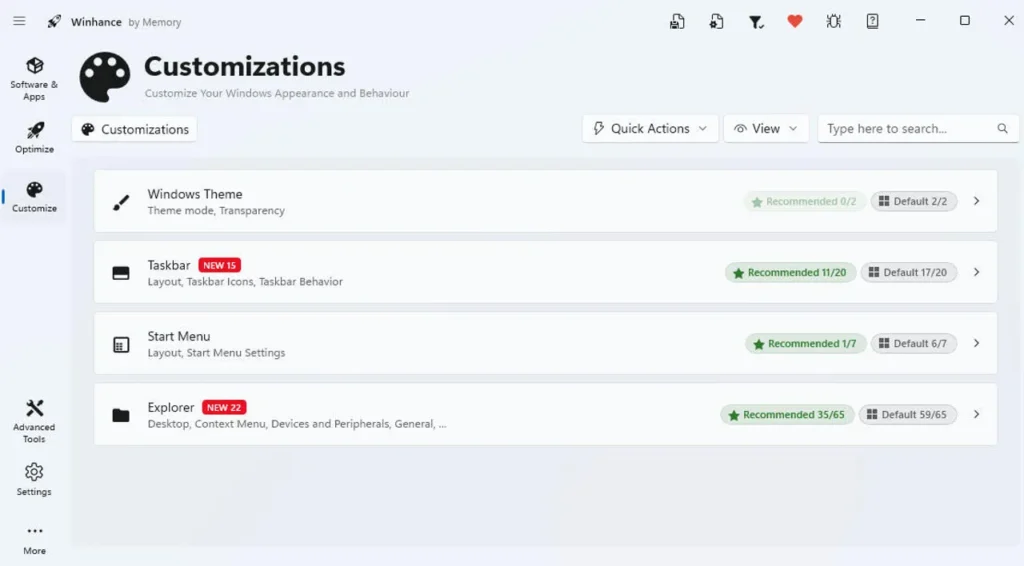
Task: Expand the Taskbar row chevron
Action: tap(976, 272)
